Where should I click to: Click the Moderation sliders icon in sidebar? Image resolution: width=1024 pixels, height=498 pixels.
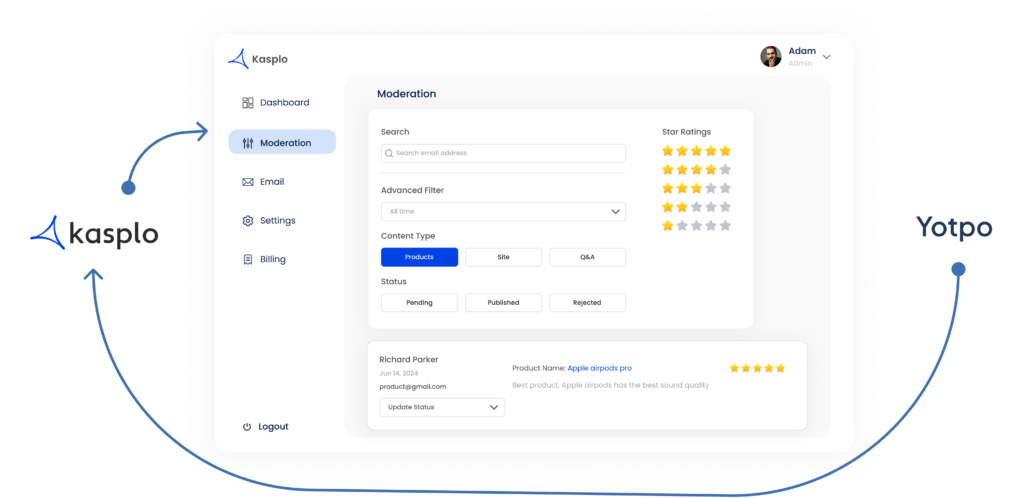click(x=248, y=143)
